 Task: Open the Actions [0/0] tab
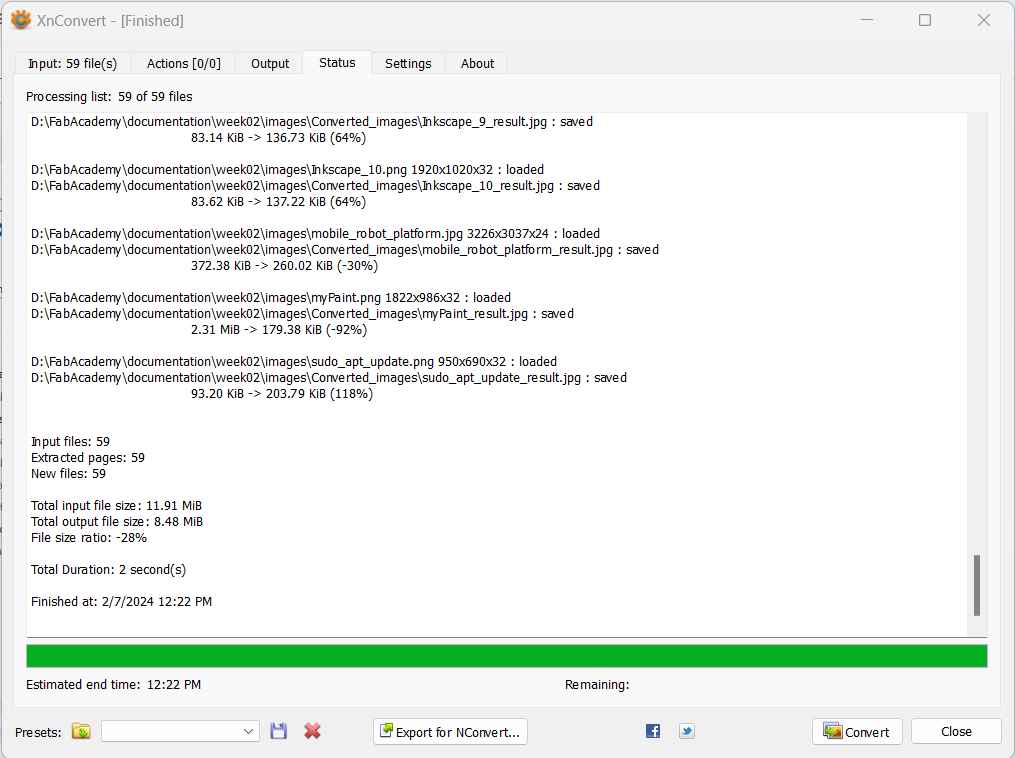183,63
